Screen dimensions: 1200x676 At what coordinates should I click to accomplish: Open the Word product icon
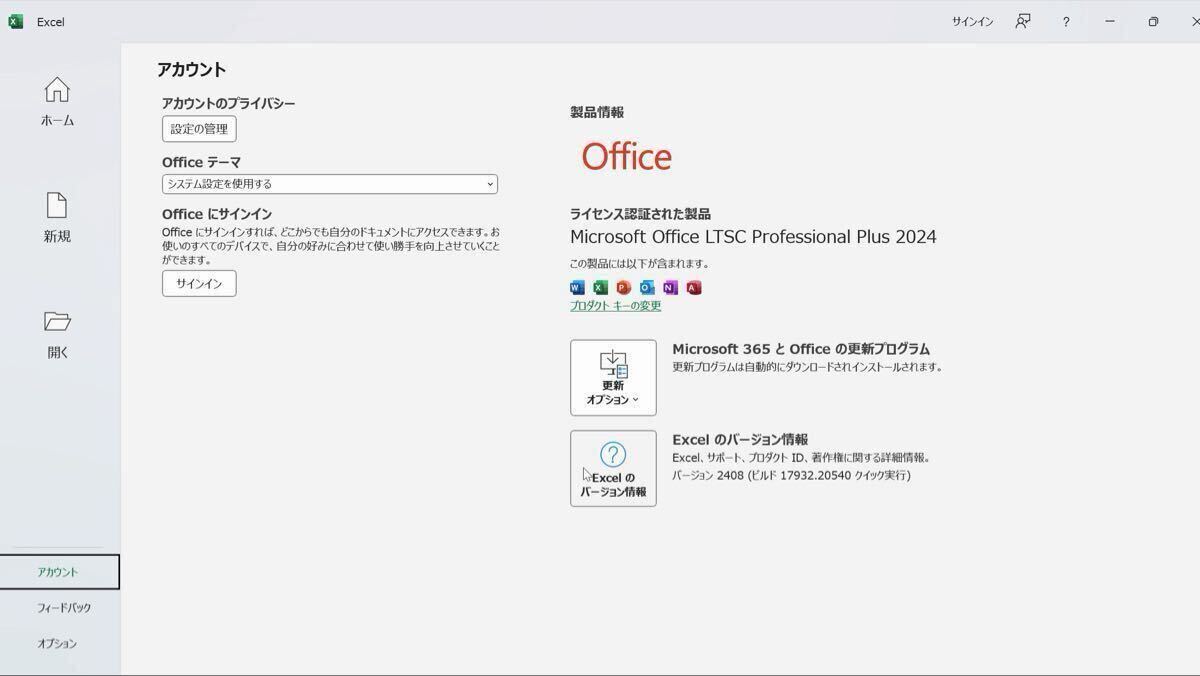click(576, 287)
